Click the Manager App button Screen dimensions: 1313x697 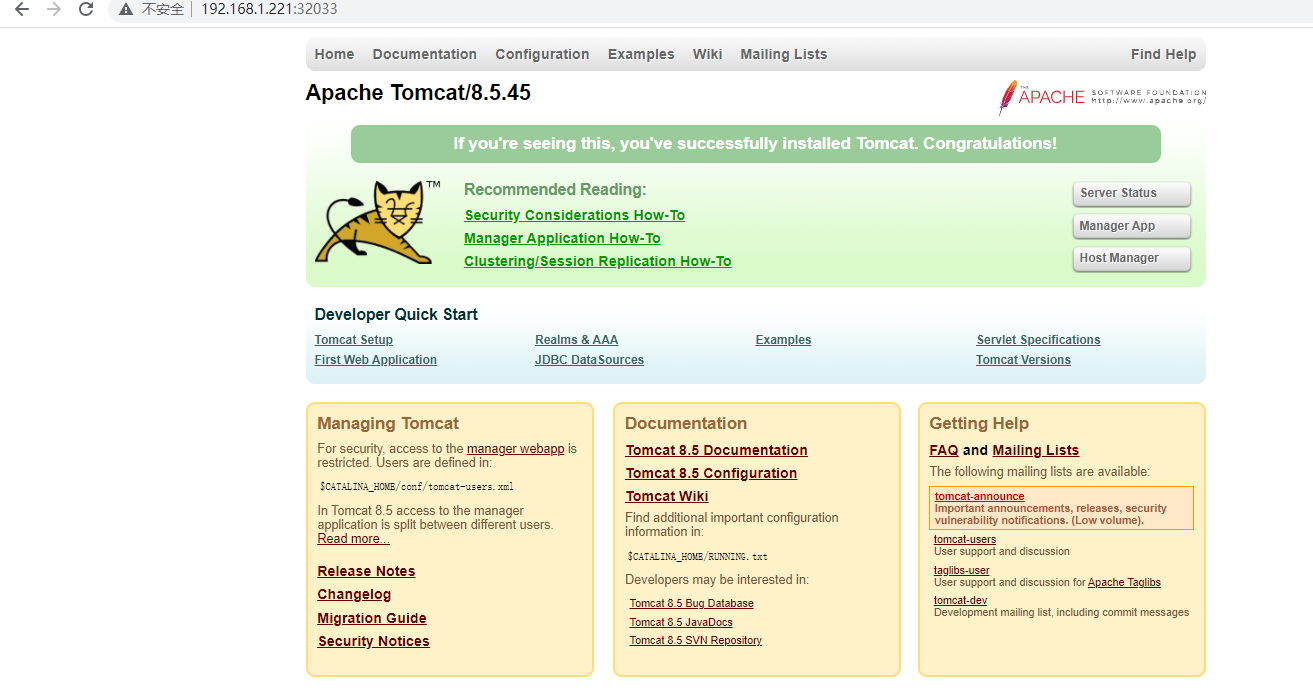[1132, 226]
